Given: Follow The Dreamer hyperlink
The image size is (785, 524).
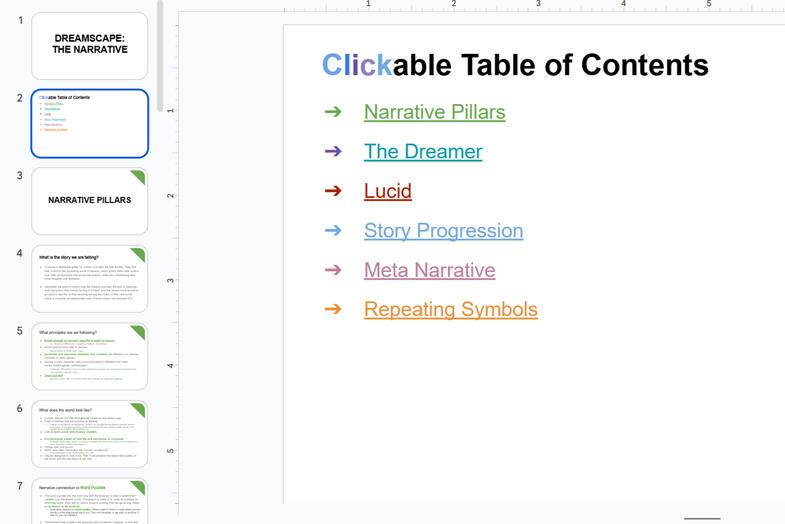Looking at the screenshot, I should [422, 151].
